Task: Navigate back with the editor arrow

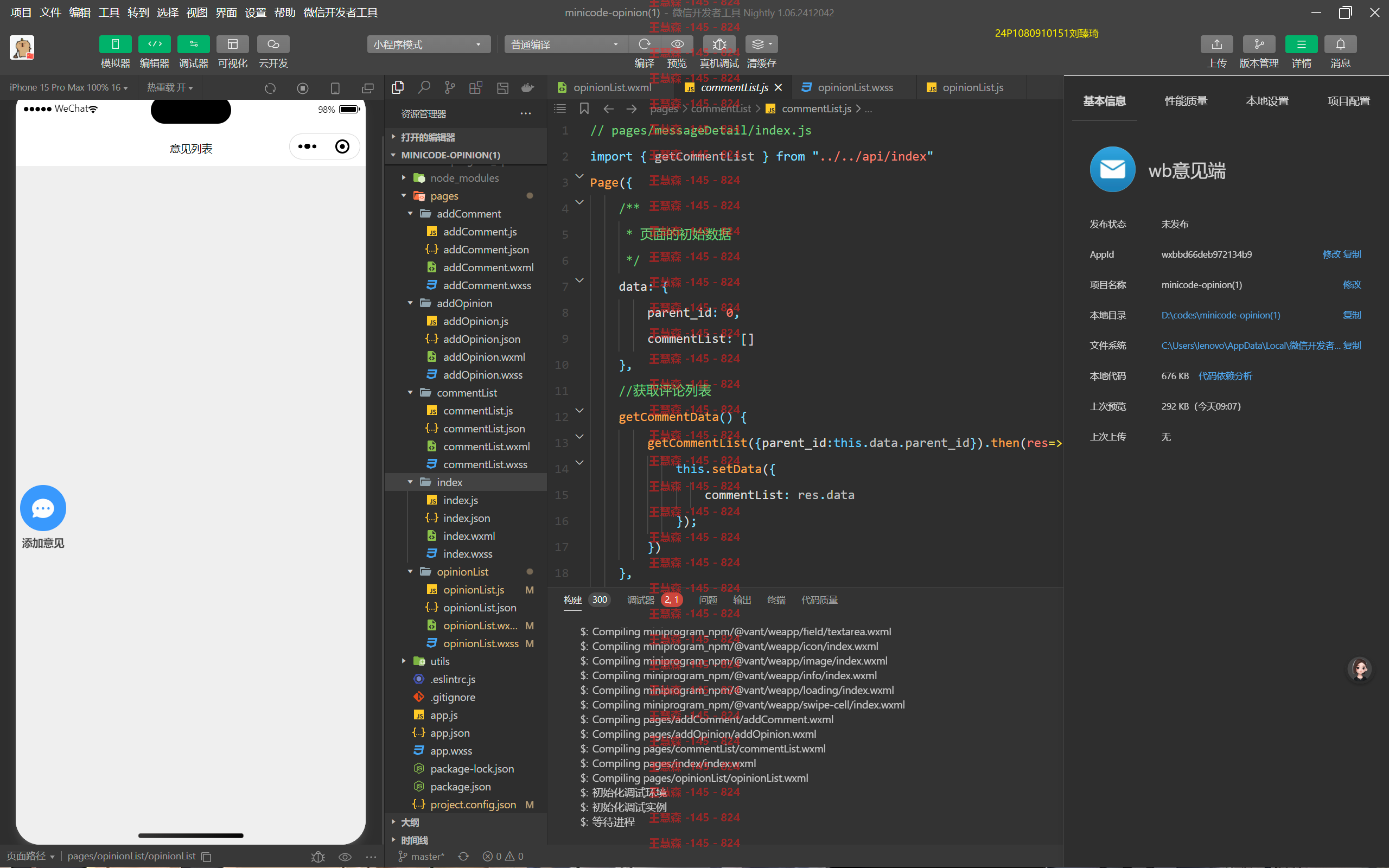Action: [x=608, y=108]
